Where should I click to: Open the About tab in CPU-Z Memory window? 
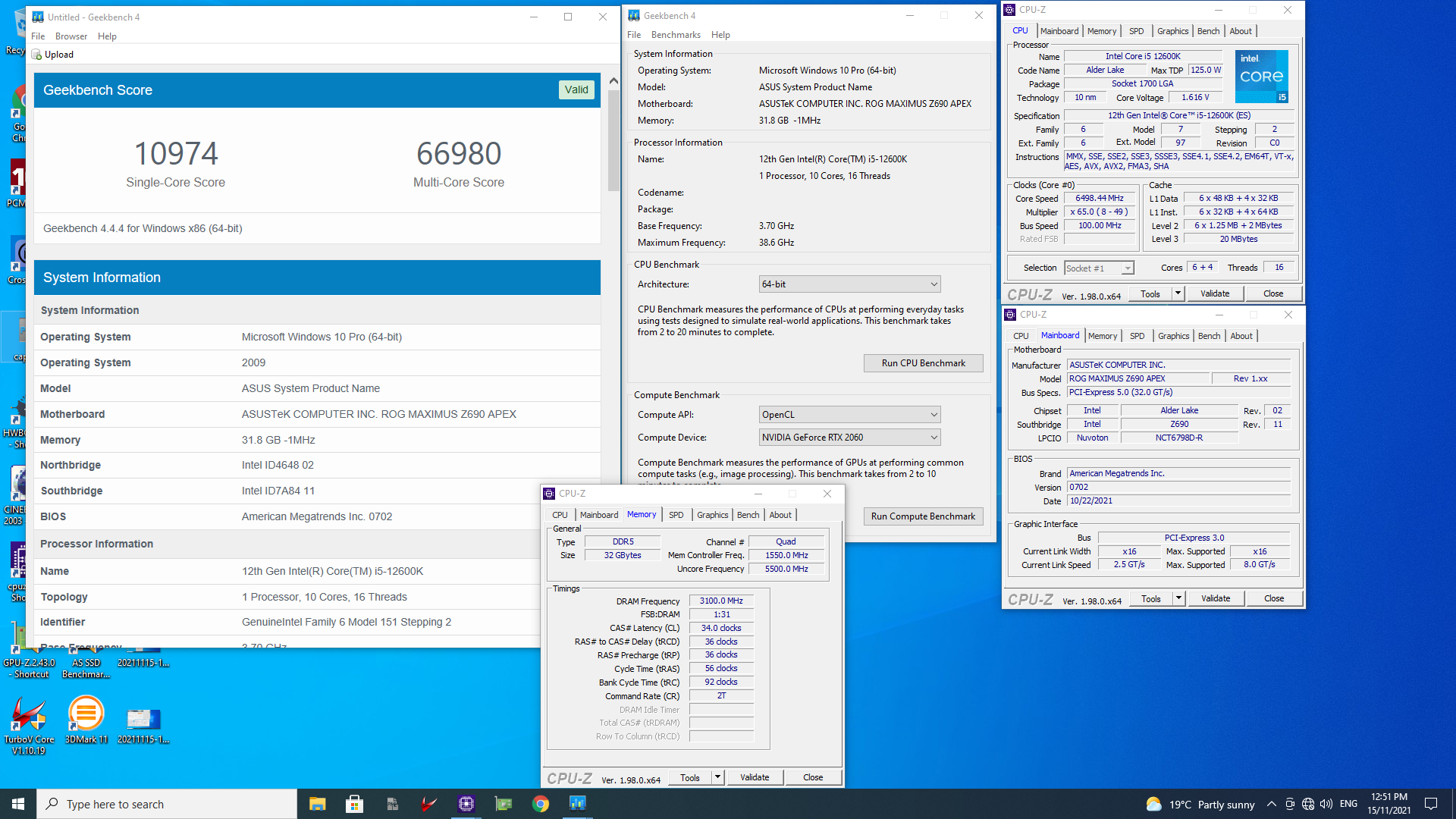(x=780, y=515)
